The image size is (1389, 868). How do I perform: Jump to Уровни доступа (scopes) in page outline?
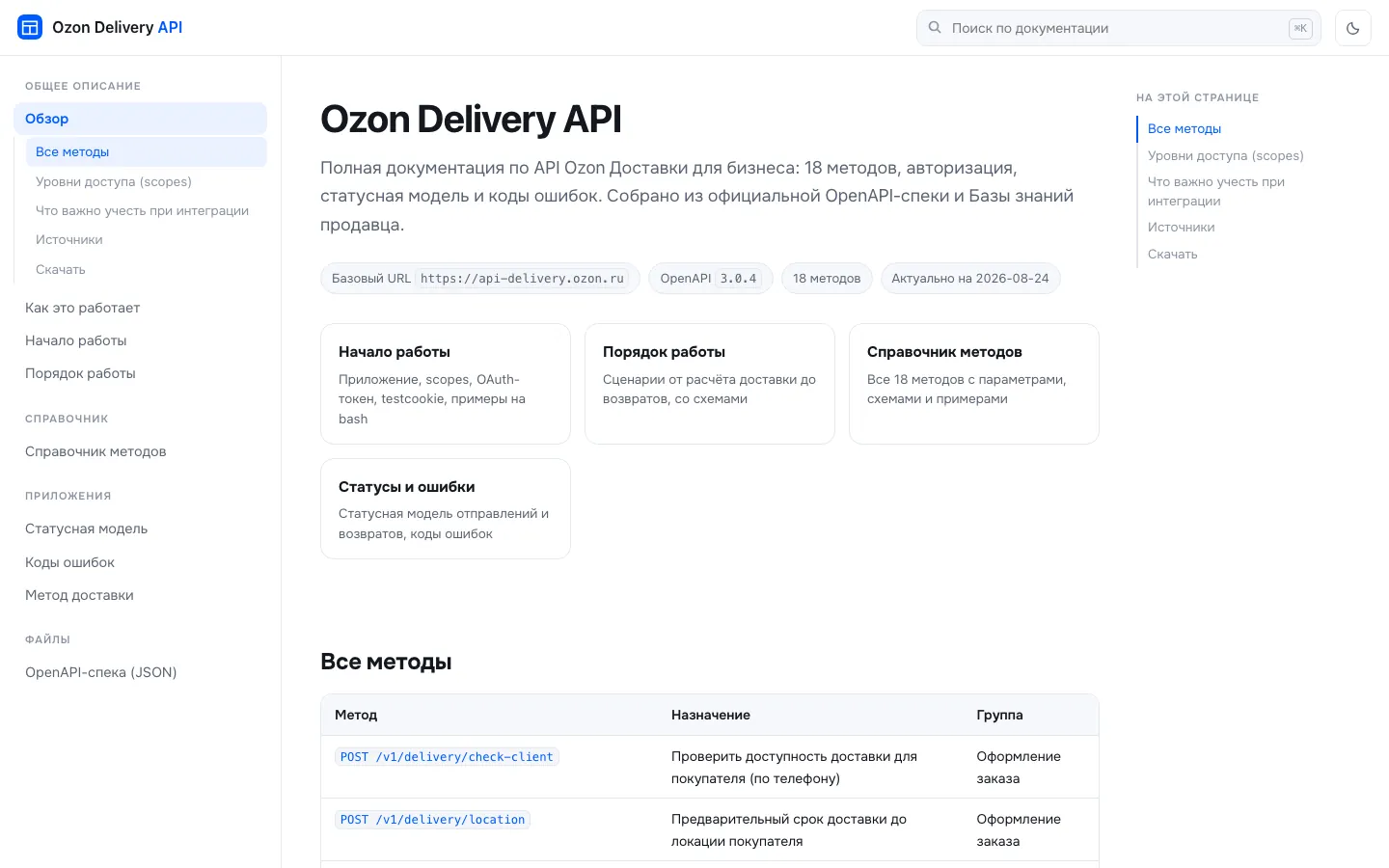[1225, 155]
